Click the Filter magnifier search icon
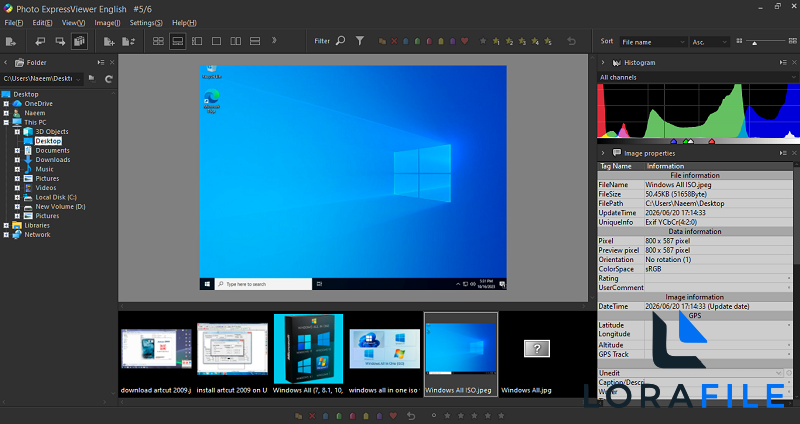 [x=341, y=40]
